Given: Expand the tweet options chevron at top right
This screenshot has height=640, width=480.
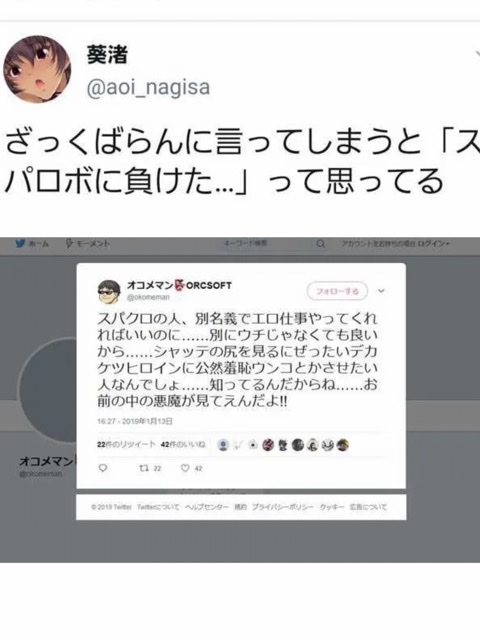Looking at the screenshot, I should (477, 54).
